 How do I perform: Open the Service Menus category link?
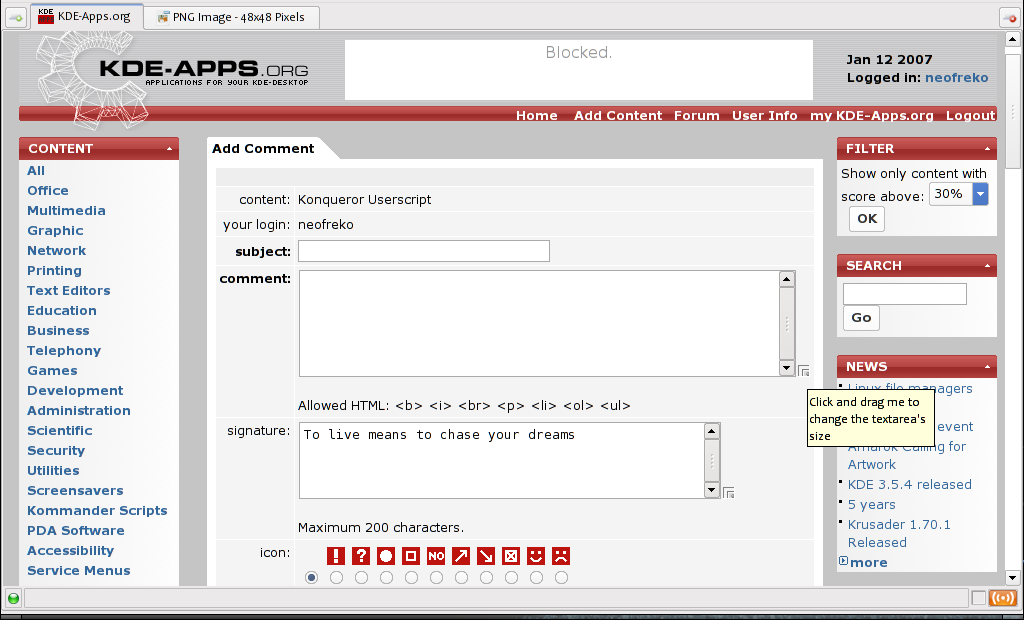[78, 570]
